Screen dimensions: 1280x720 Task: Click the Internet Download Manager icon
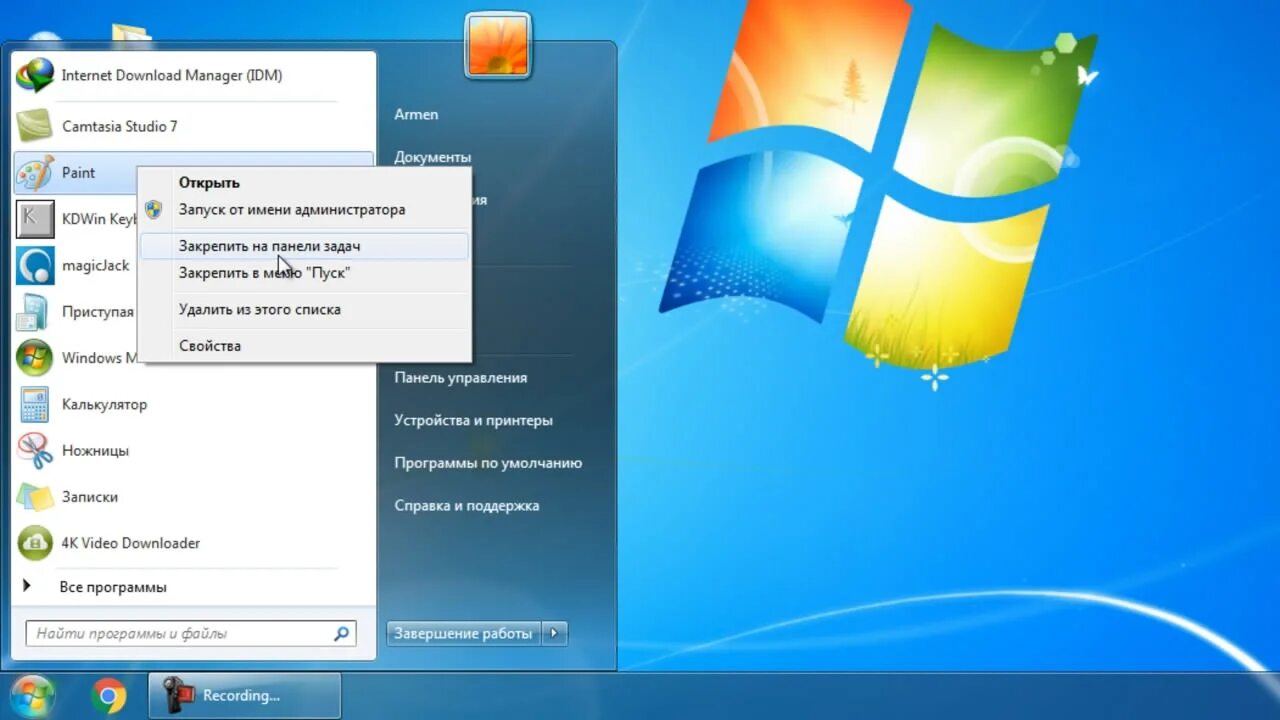pyautogui.click(x=35, y=76)
